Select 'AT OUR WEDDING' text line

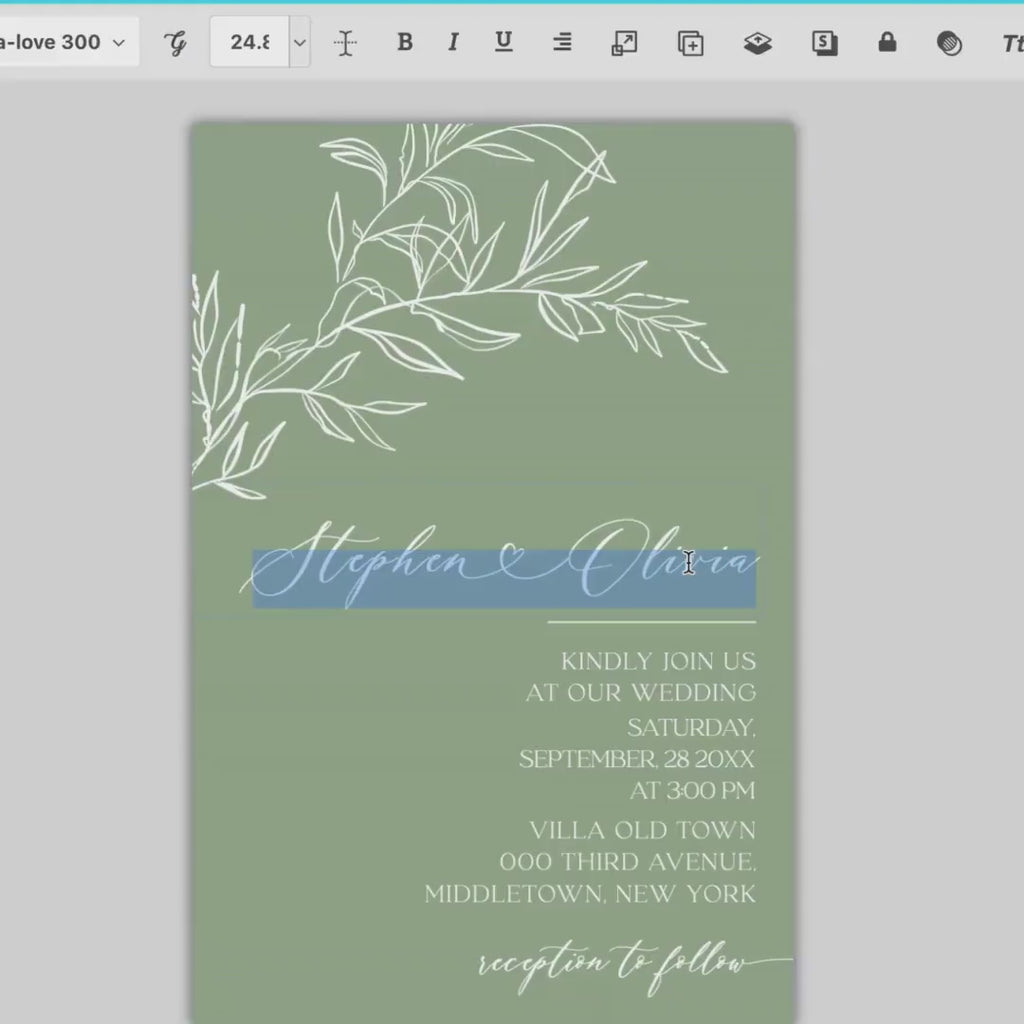[x=641, y=693]
